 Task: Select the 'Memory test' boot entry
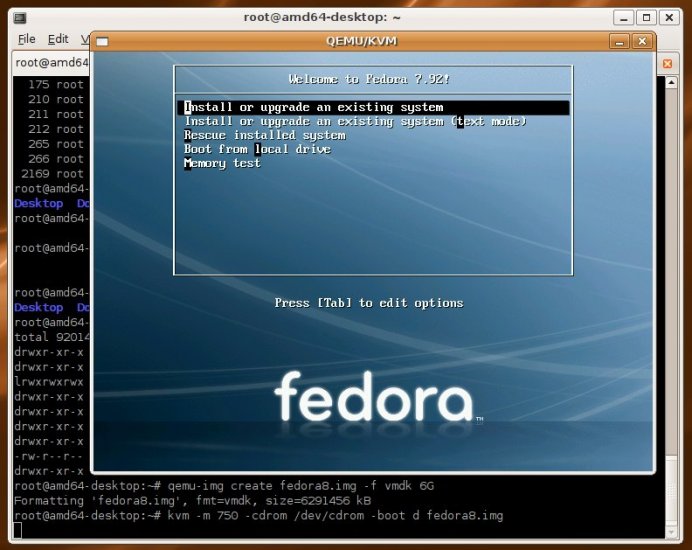(x=222, y=163)
